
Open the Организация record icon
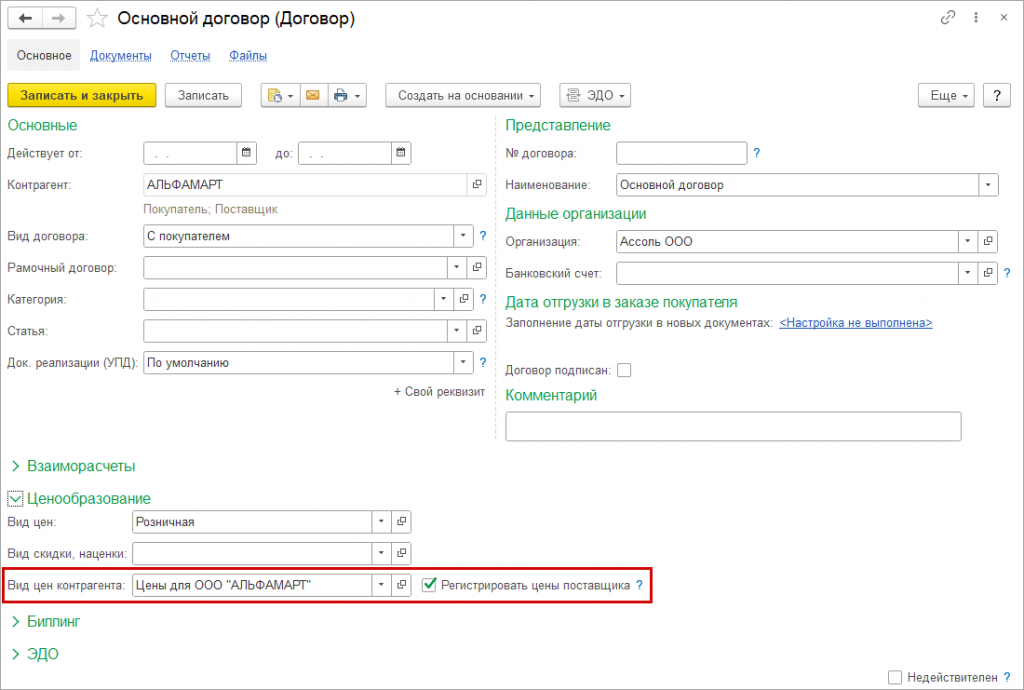tap(988, 242)
